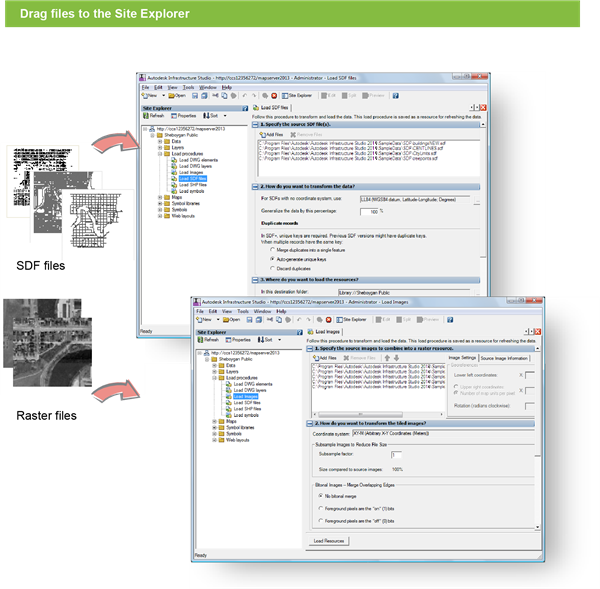Open File menu in Load Images window
600x589 pixels.
point(200,311)
